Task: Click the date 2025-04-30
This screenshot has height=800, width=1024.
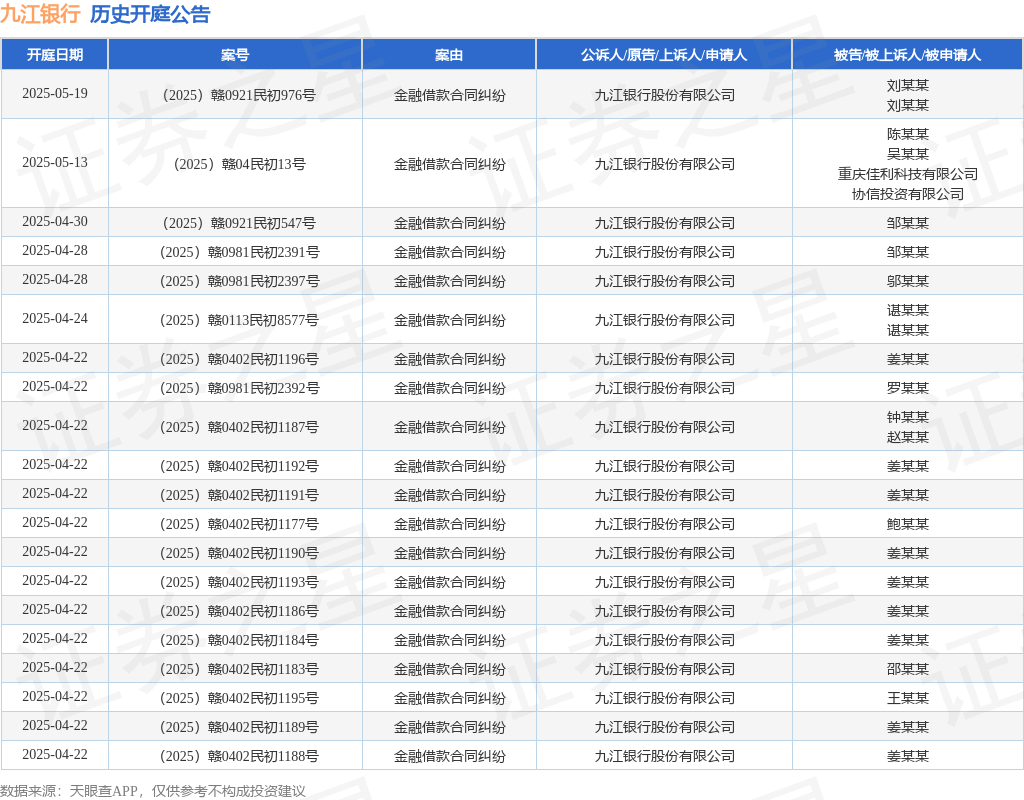Action: coord(55,222)
